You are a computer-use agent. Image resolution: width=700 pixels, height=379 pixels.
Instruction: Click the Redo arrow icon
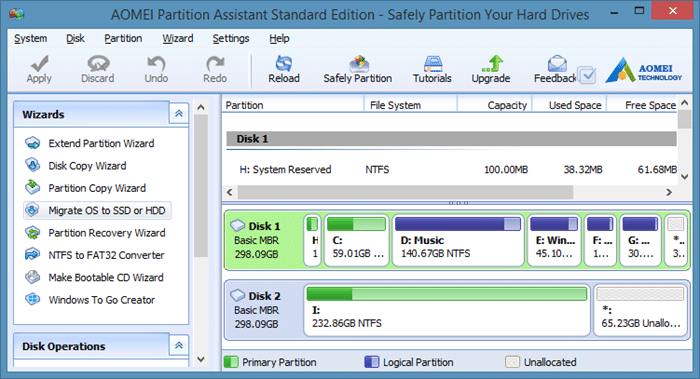(215, 63)
